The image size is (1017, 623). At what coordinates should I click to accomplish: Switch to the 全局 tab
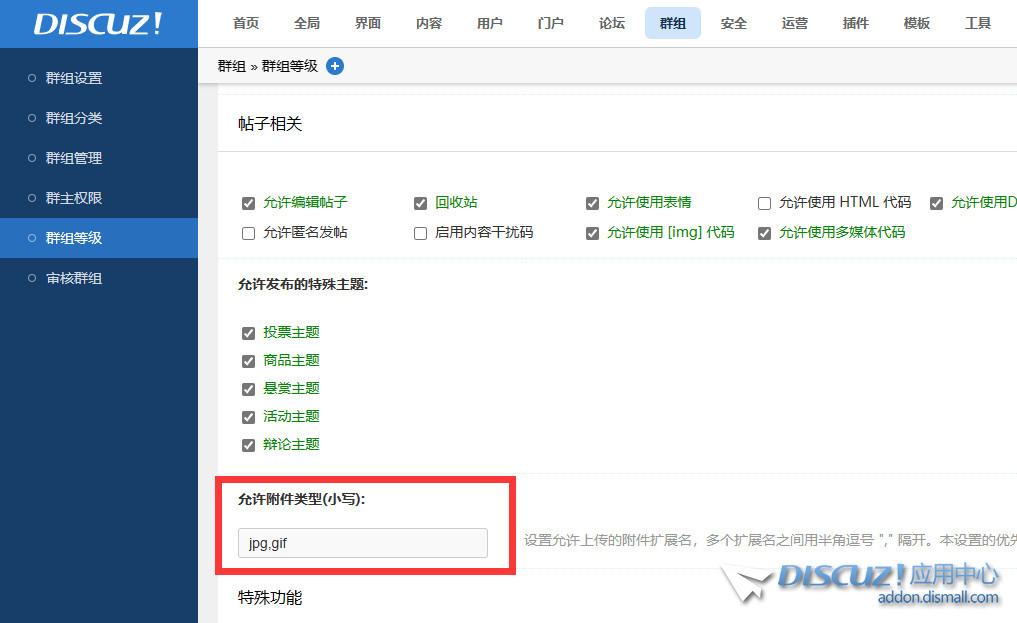point(306,22)
